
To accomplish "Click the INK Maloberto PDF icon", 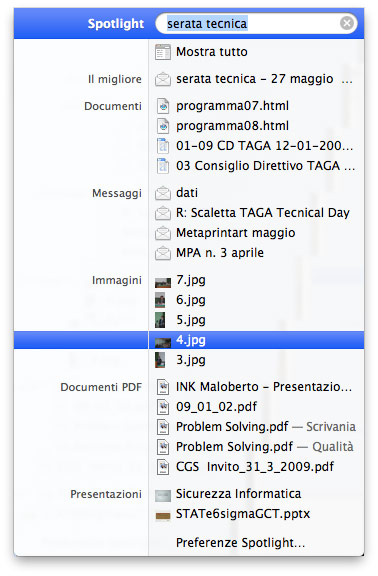I will coord(163,387).
